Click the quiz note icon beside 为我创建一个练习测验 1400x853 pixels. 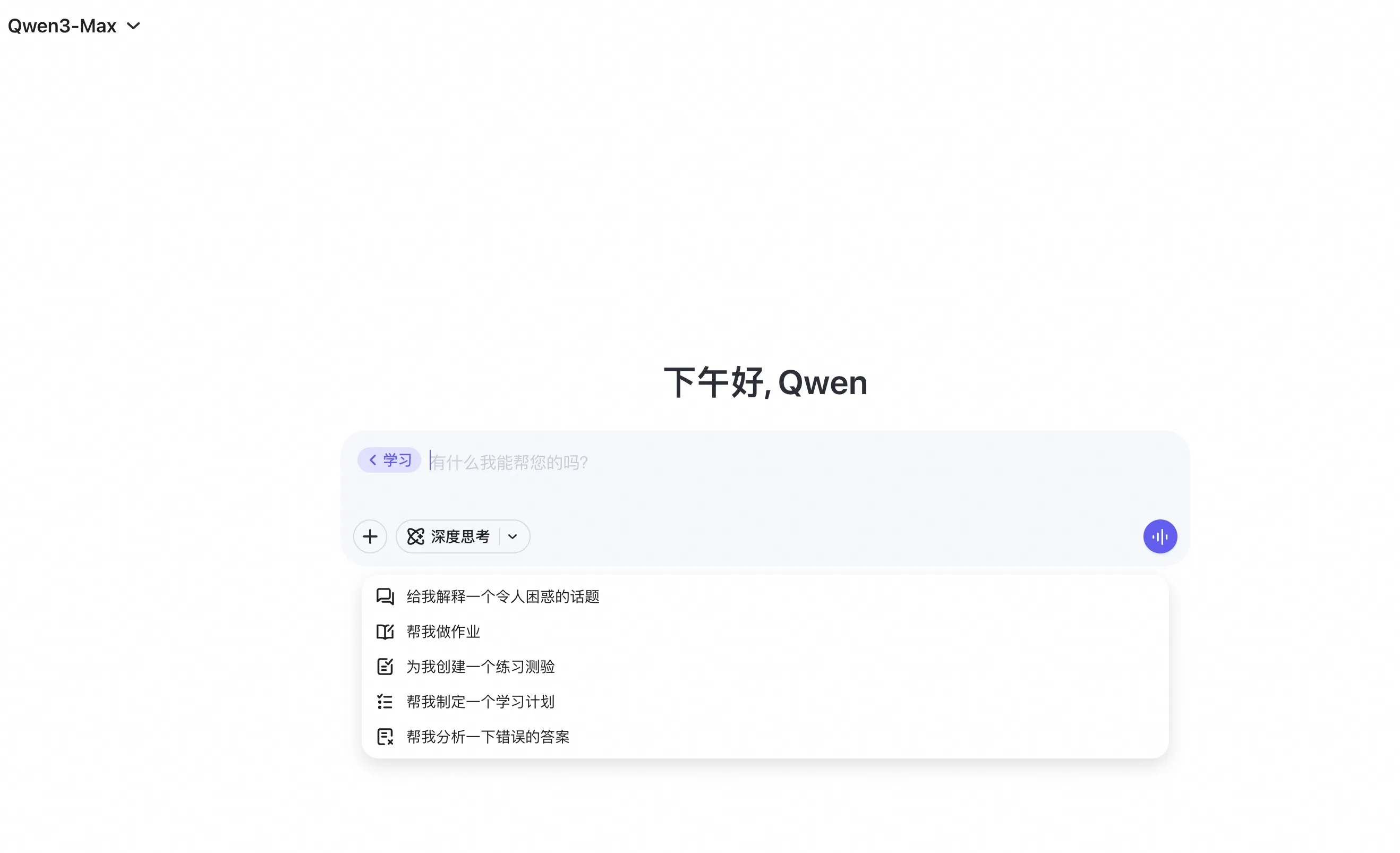coord(385,666)
